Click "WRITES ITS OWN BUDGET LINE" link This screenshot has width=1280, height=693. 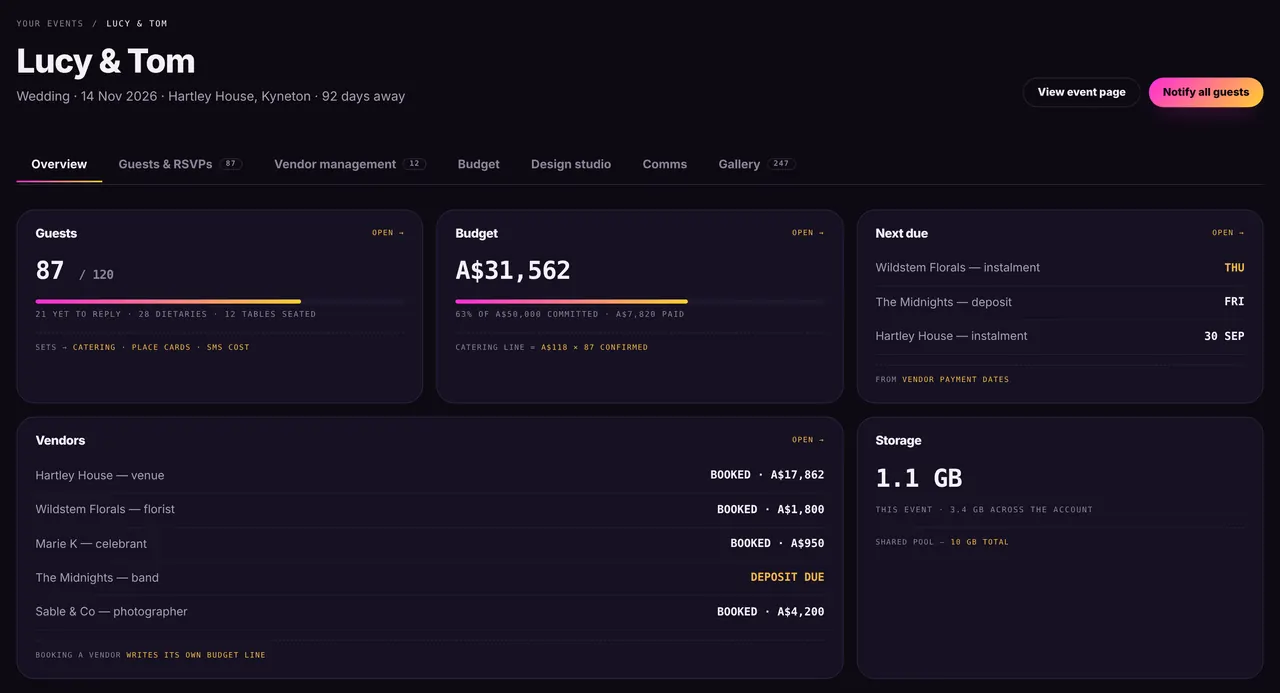pyautogui.click(x=196, y=655)
